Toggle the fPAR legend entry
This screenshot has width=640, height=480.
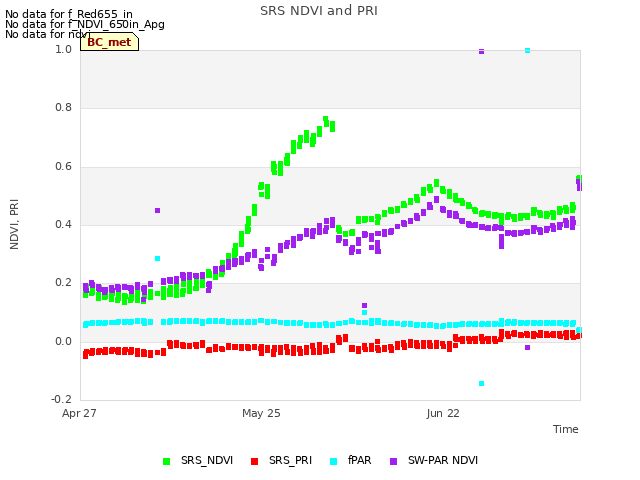pos(351,460)
